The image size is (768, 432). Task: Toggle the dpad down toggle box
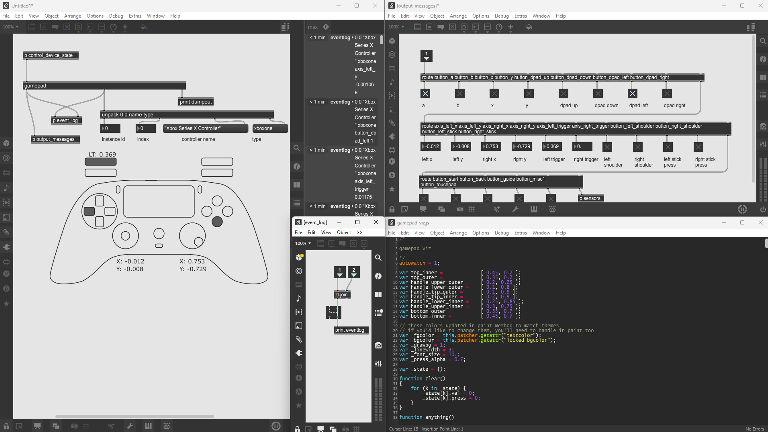(598, 94)
